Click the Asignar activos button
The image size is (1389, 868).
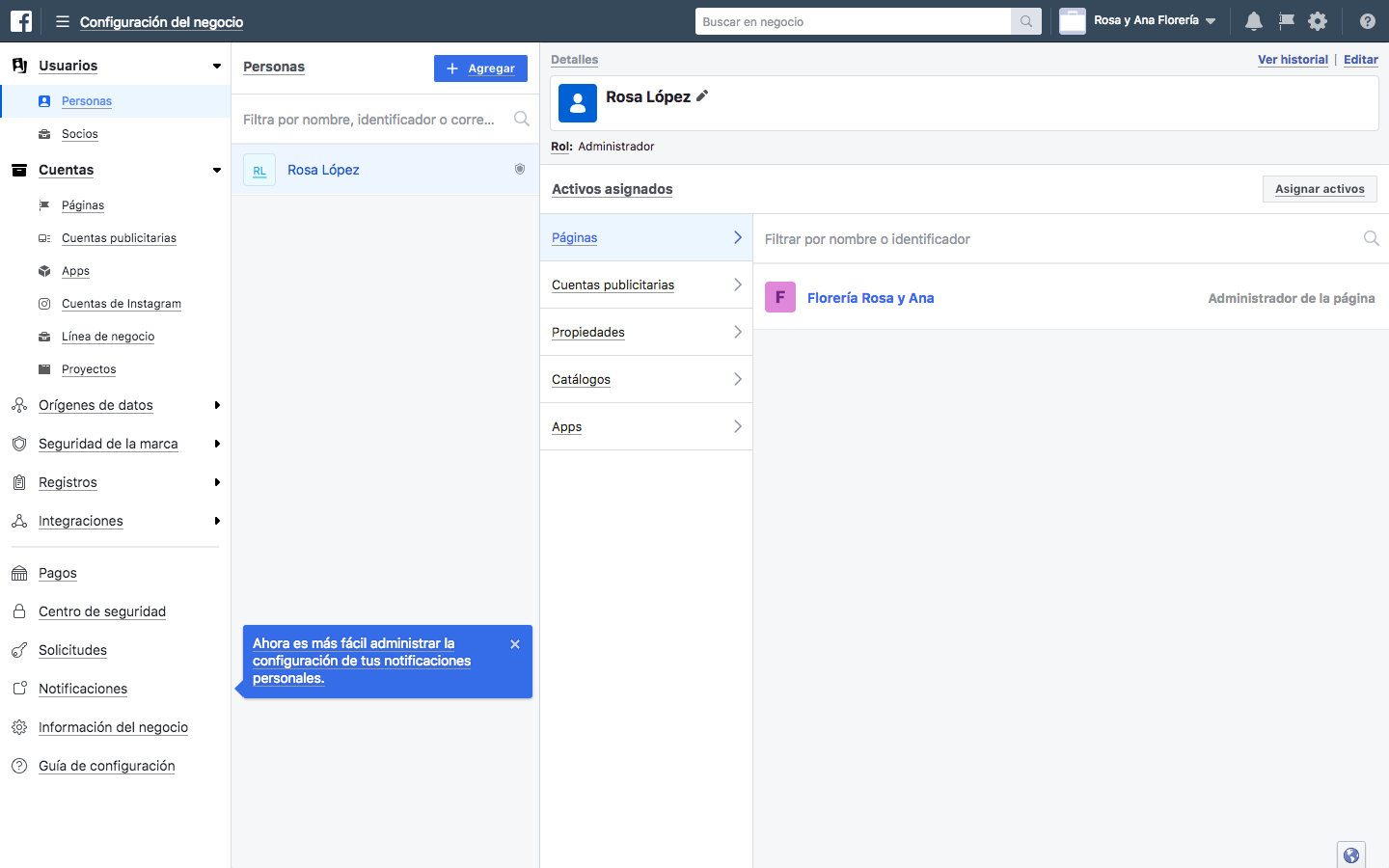tap(1320, 189)
